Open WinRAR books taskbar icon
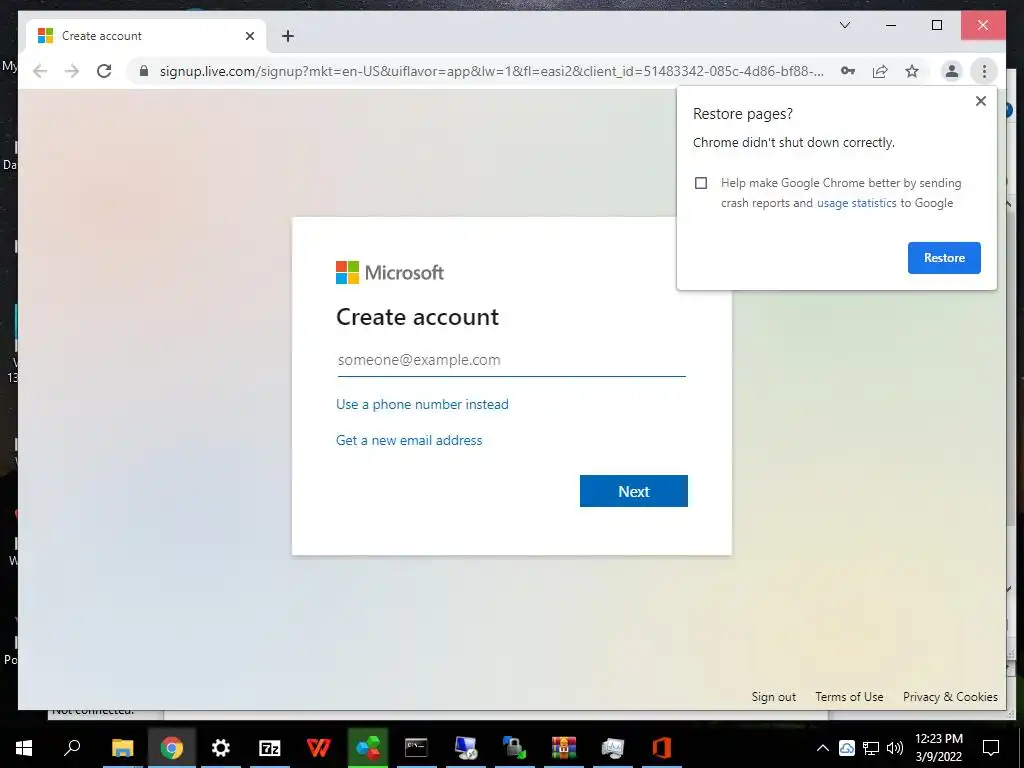The height and width of the screenshot is (768, 1024). (564, 748)
